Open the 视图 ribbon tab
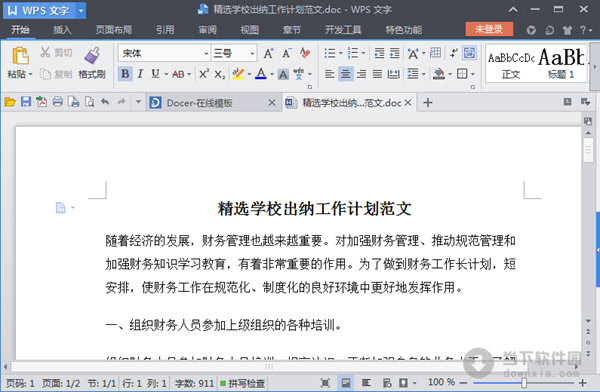Screen dimensions: 600x392 [x=249, y=30]
